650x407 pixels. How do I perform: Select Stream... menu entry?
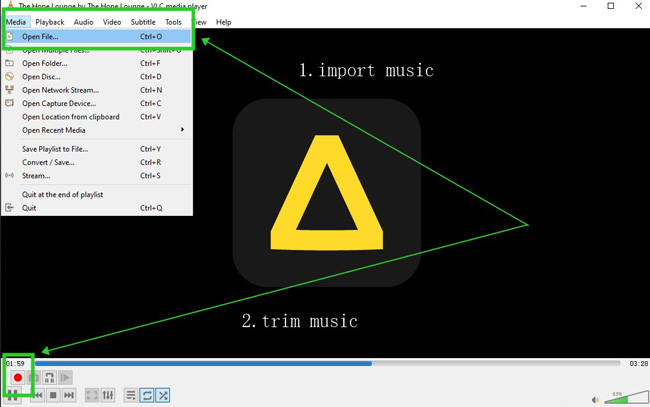coord(97,176)
